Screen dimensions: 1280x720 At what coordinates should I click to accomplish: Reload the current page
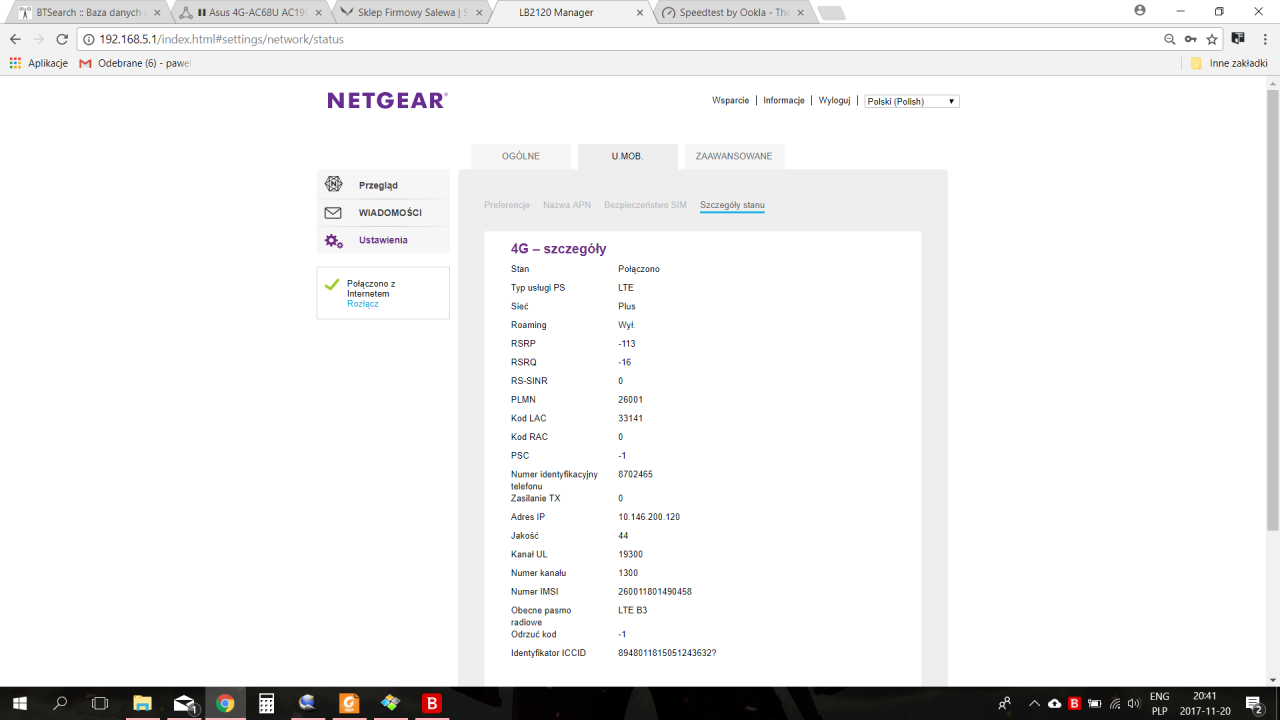coord(62,39)
